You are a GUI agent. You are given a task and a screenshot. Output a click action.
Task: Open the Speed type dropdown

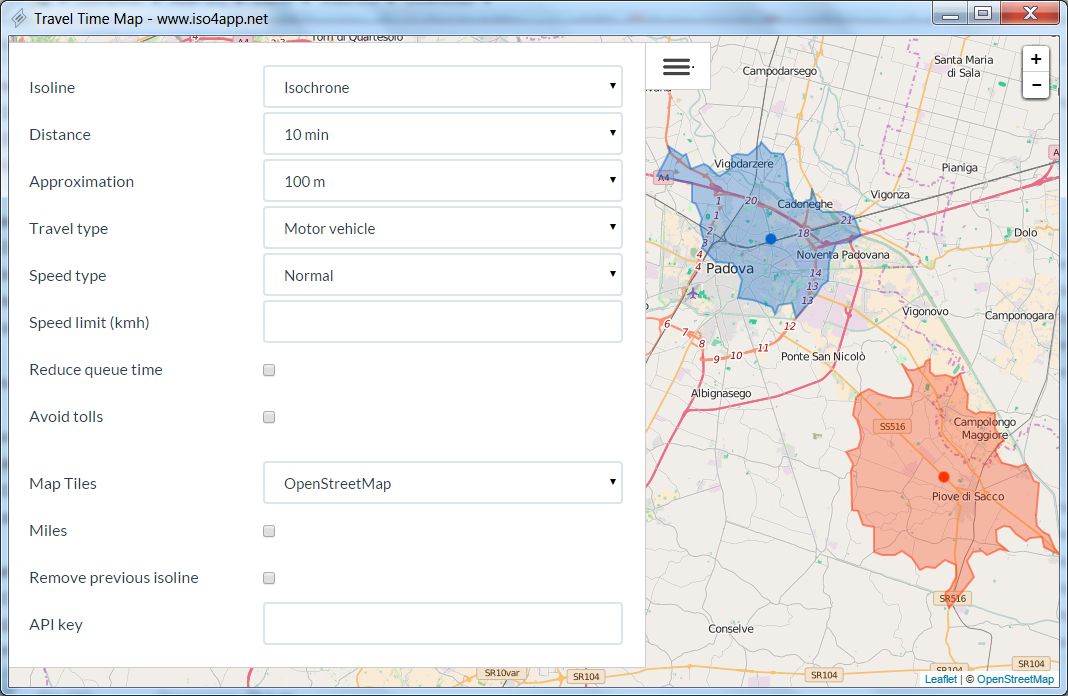443,274
